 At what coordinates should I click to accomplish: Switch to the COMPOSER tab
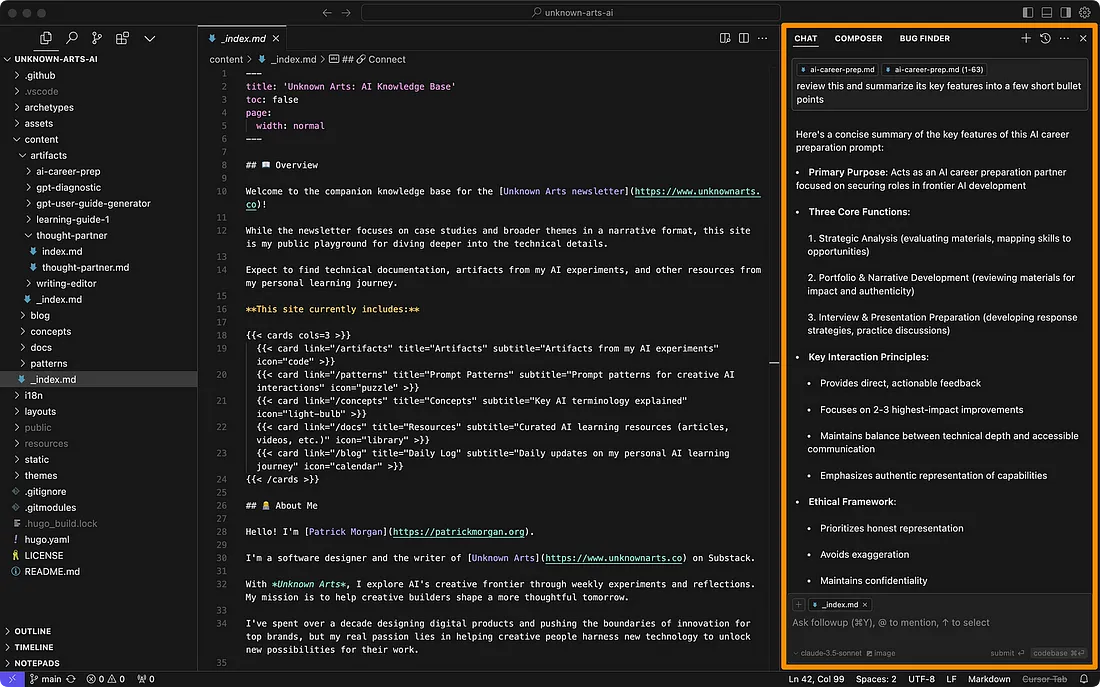[858, 38]
